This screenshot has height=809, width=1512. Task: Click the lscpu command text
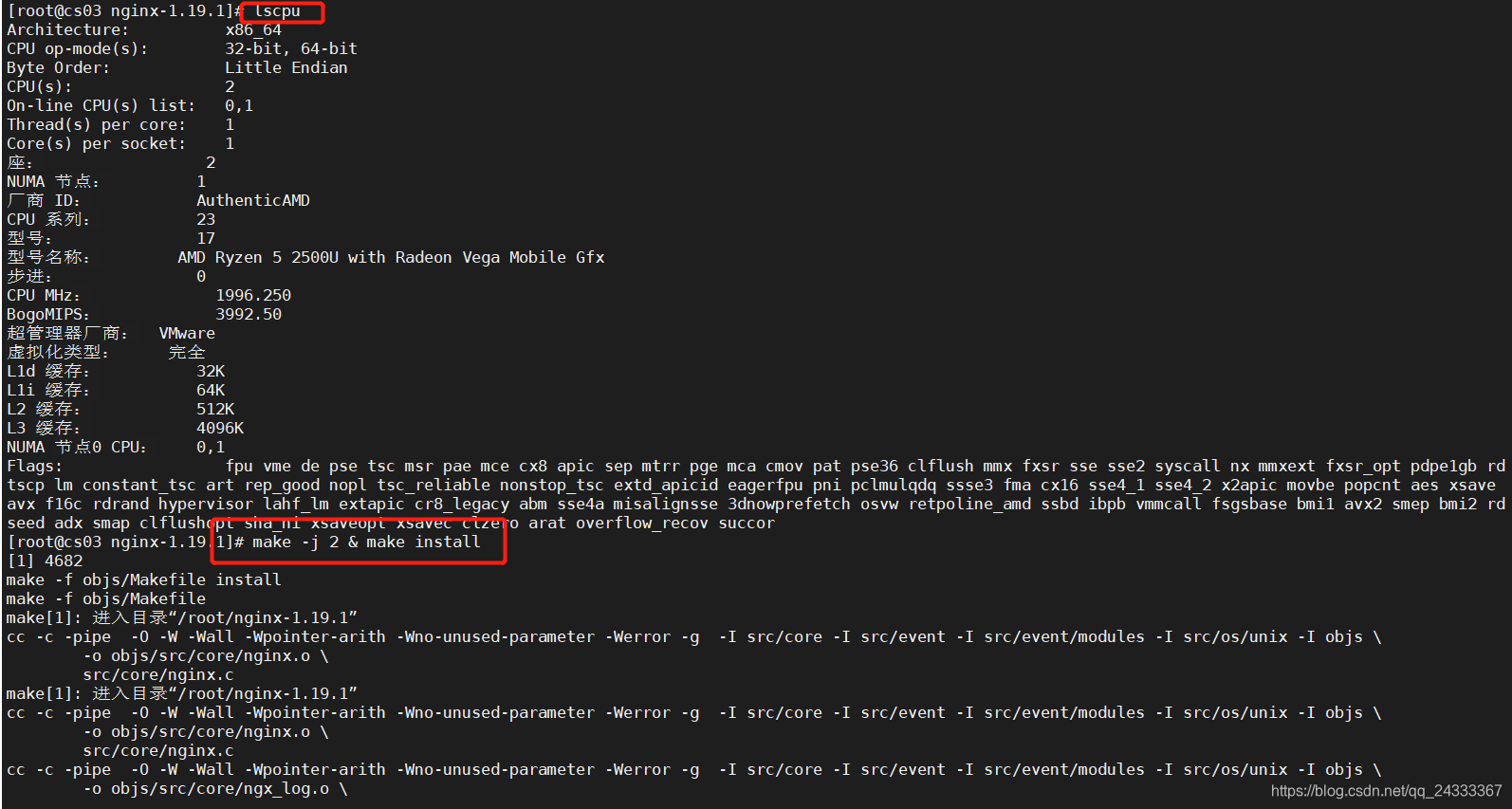coord(277,11)
